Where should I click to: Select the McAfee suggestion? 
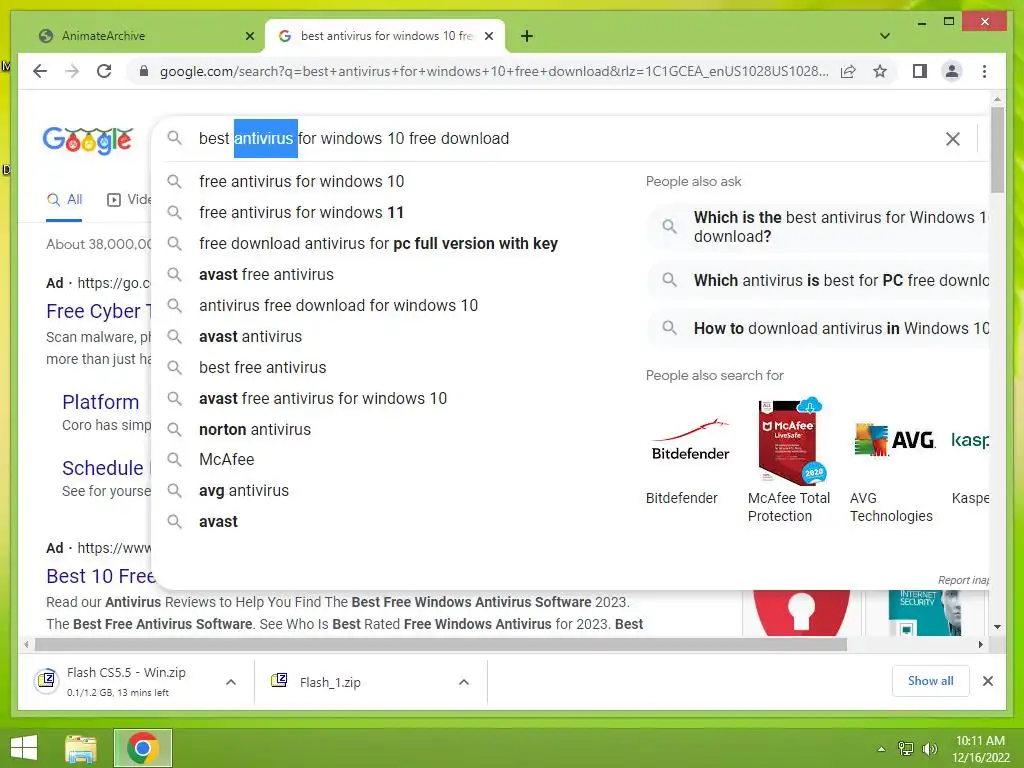[x=227, y=460]
